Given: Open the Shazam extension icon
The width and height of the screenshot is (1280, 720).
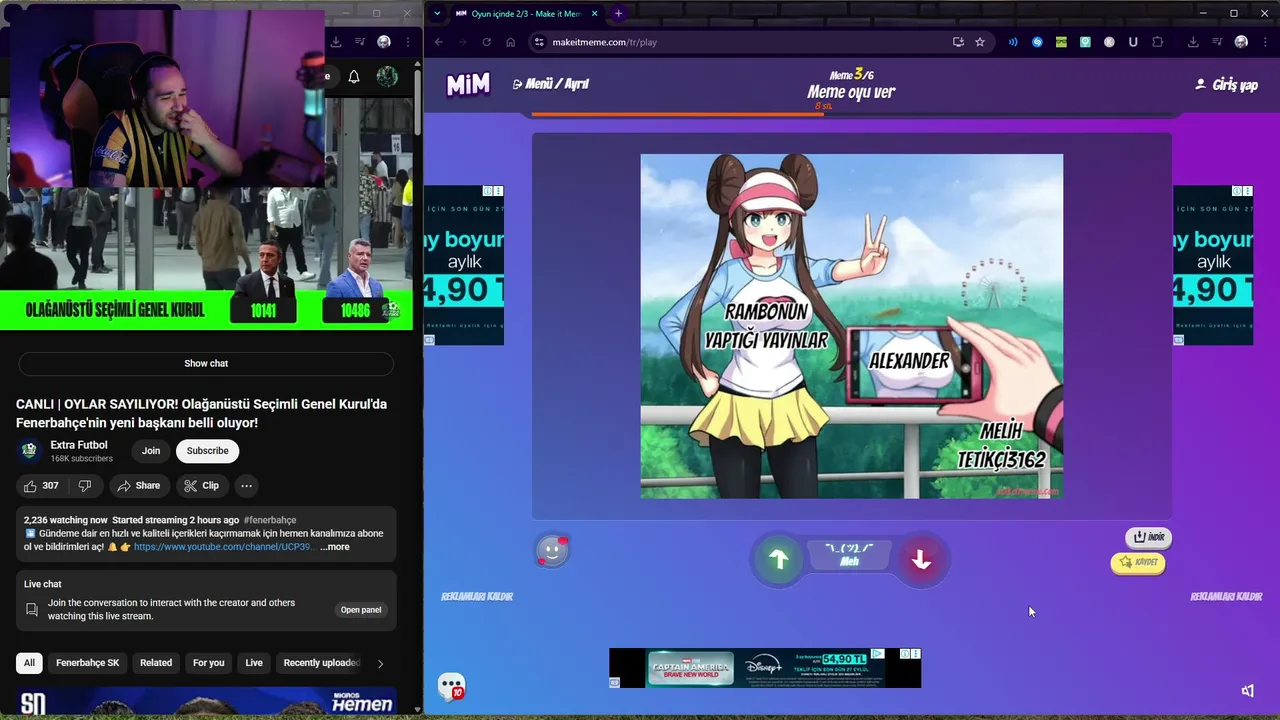Looking at the screenshot, I should coord(1037,42).
